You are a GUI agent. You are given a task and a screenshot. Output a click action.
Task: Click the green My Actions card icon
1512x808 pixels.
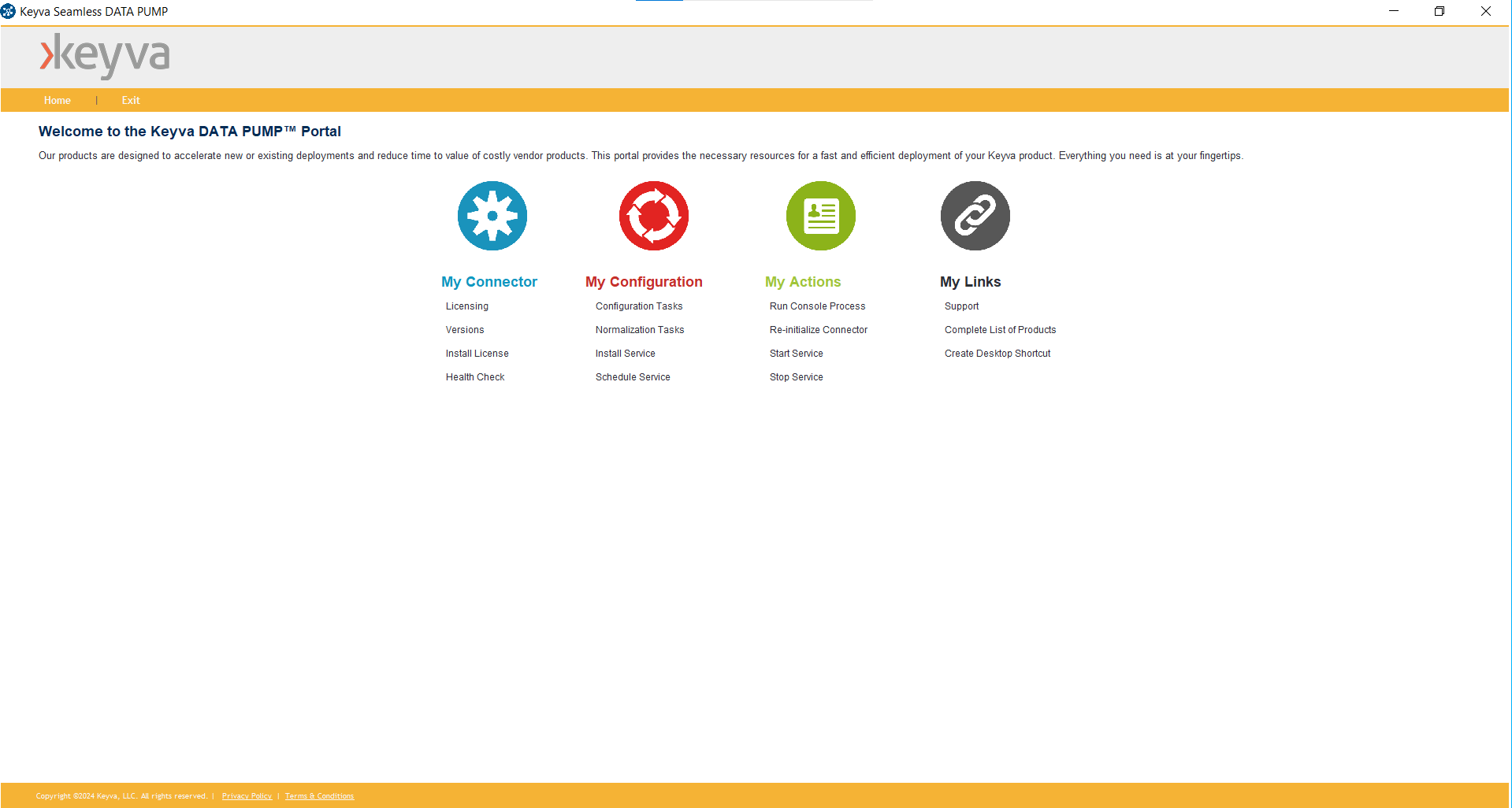(820, 216)
